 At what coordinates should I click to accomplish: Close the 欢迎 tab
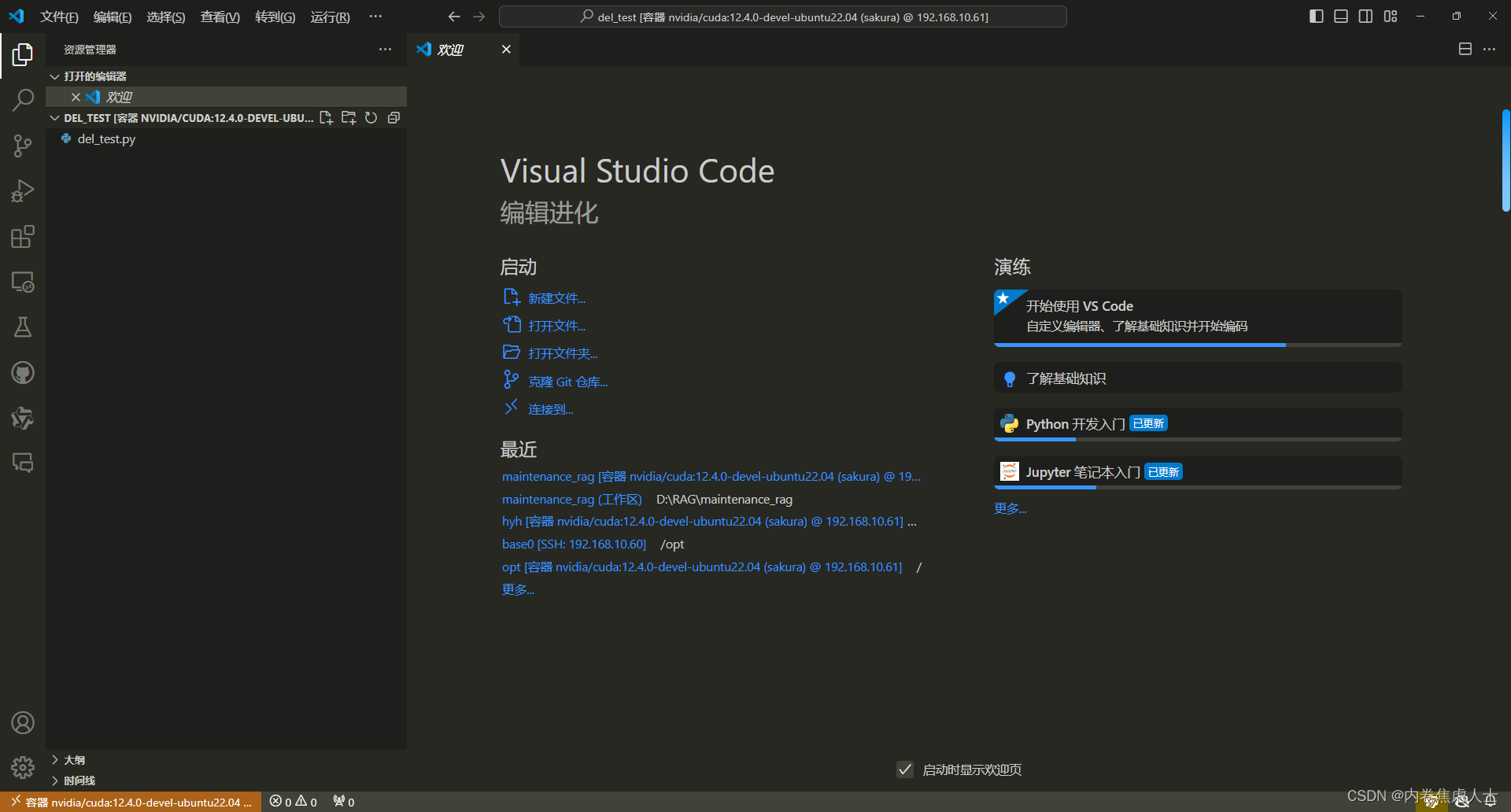click(506, 50)
